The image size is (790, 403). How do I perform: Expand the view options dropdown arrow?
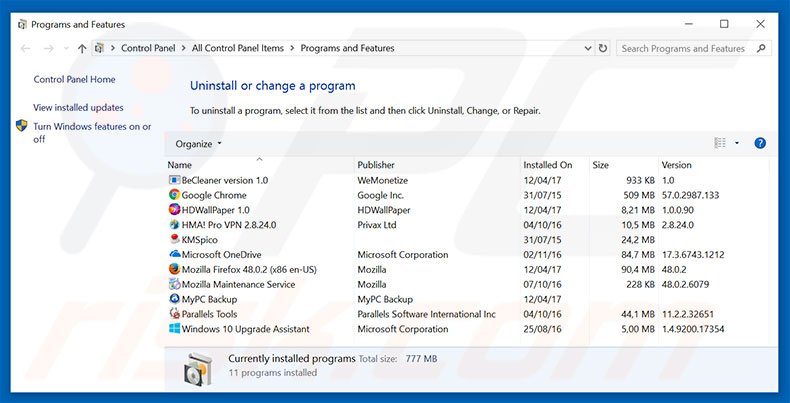tap(737, 143)
